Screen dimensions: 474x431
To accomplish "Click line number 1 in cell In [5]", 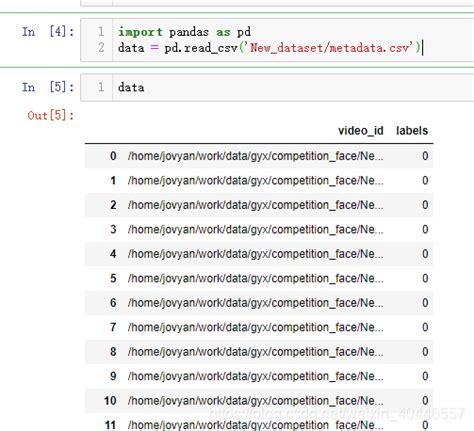I will tap(101, 87).
